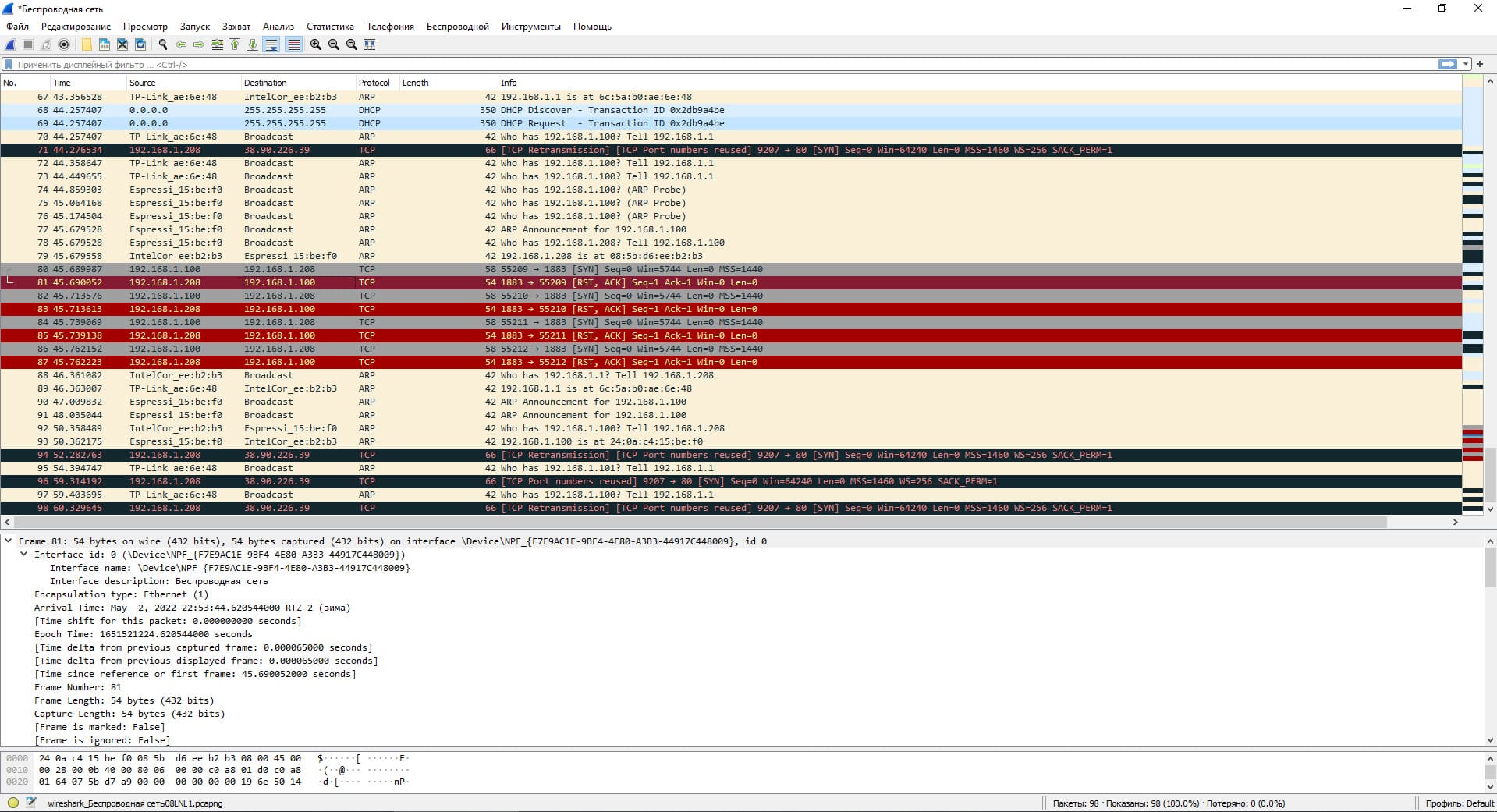Click the resize columns icon

coord(370,44)
